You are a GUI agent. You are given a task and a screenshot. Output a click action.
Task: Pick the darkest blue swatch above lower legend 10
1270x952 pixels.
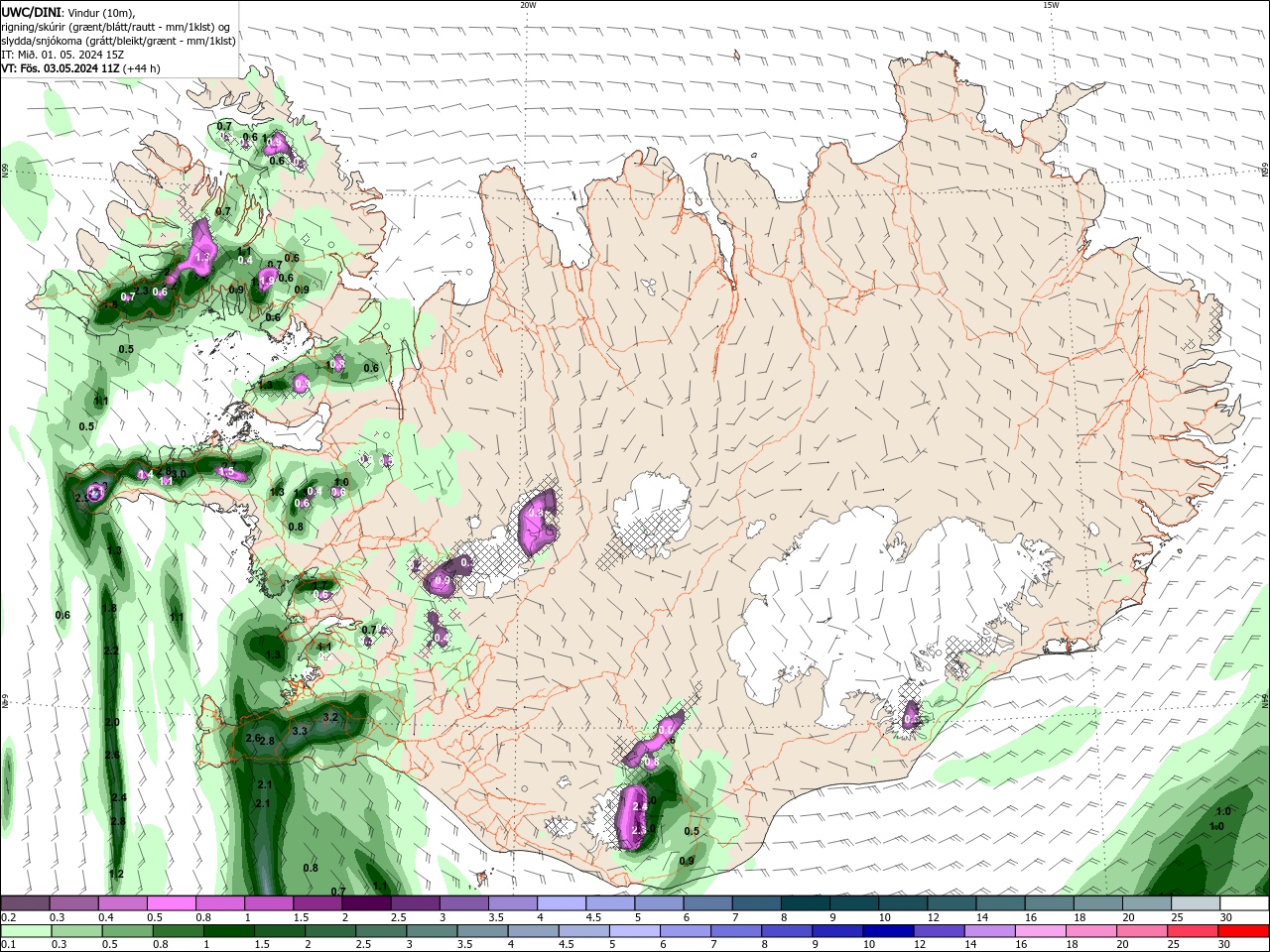[x=886, y=931]
